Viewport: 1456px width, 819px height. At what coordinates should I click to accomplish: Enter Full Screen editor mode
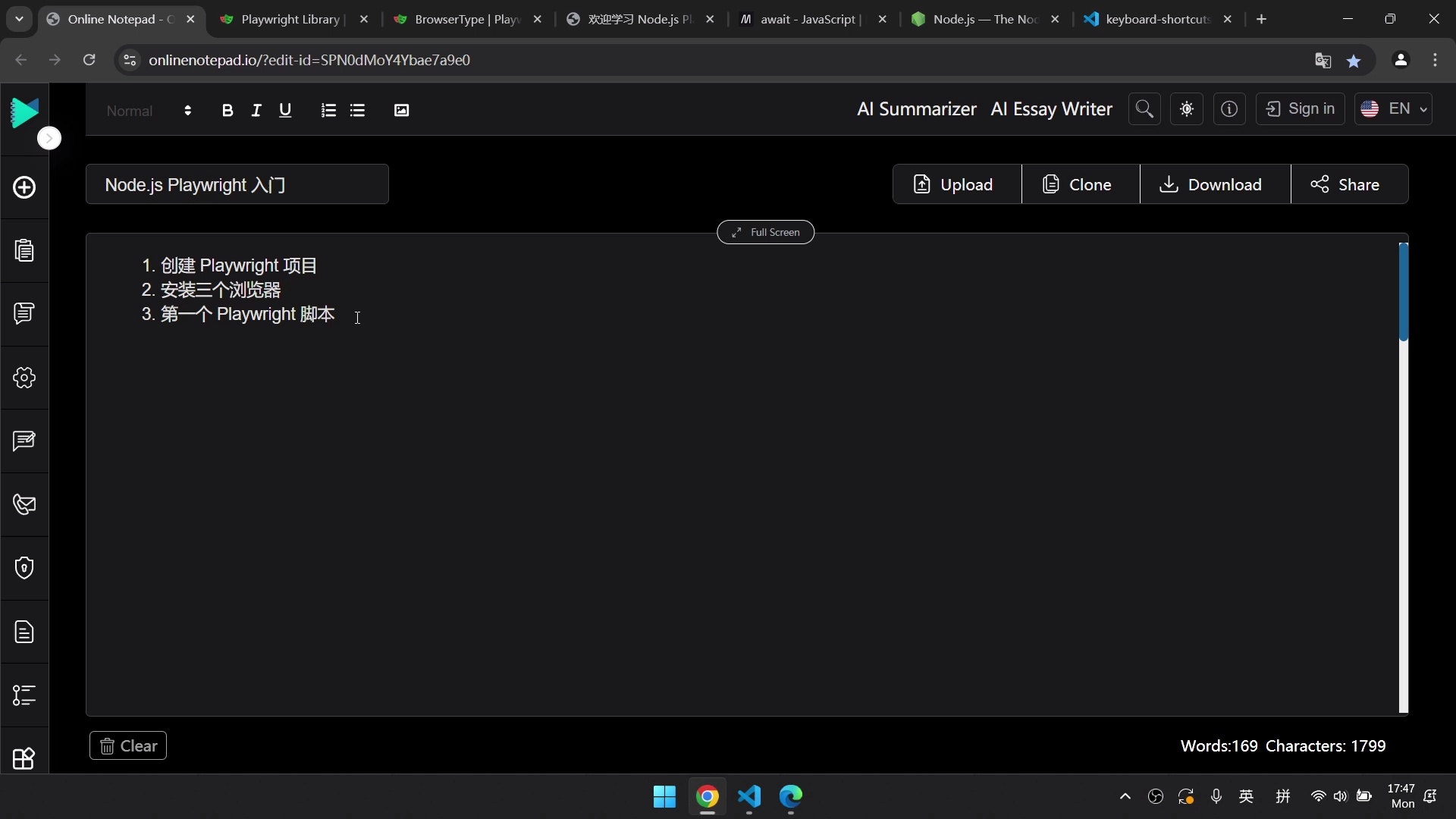coord(766,233)
